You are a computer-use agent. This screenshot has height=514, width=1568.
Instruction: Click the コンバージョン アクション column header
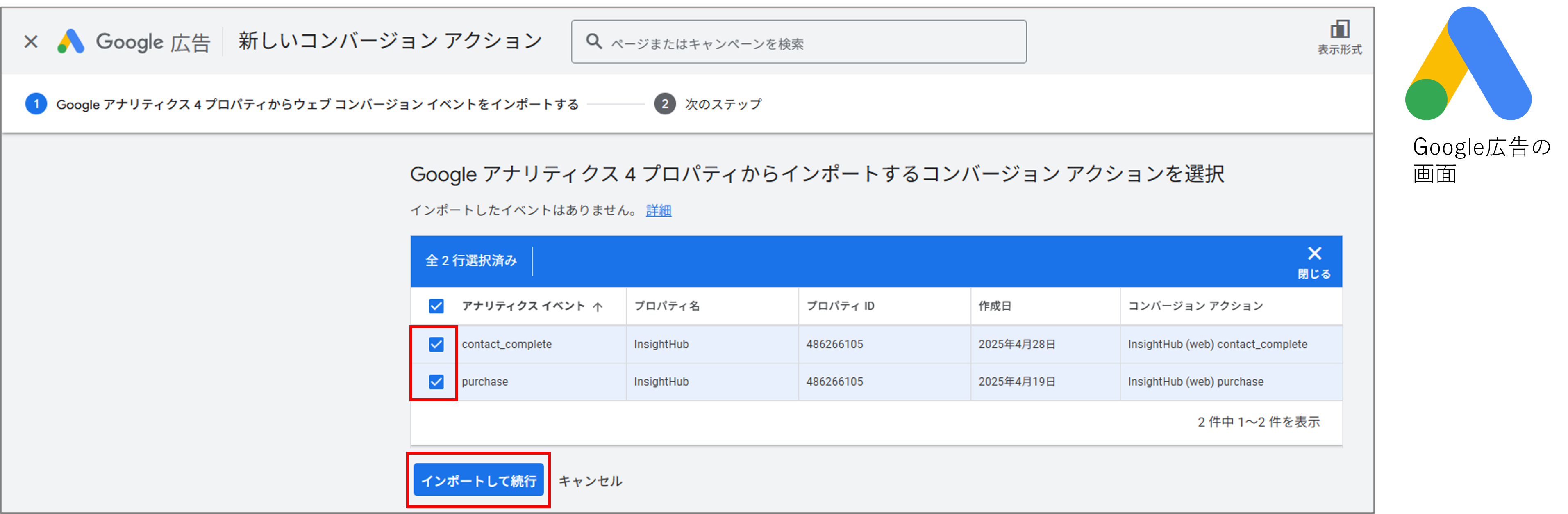1195,306
